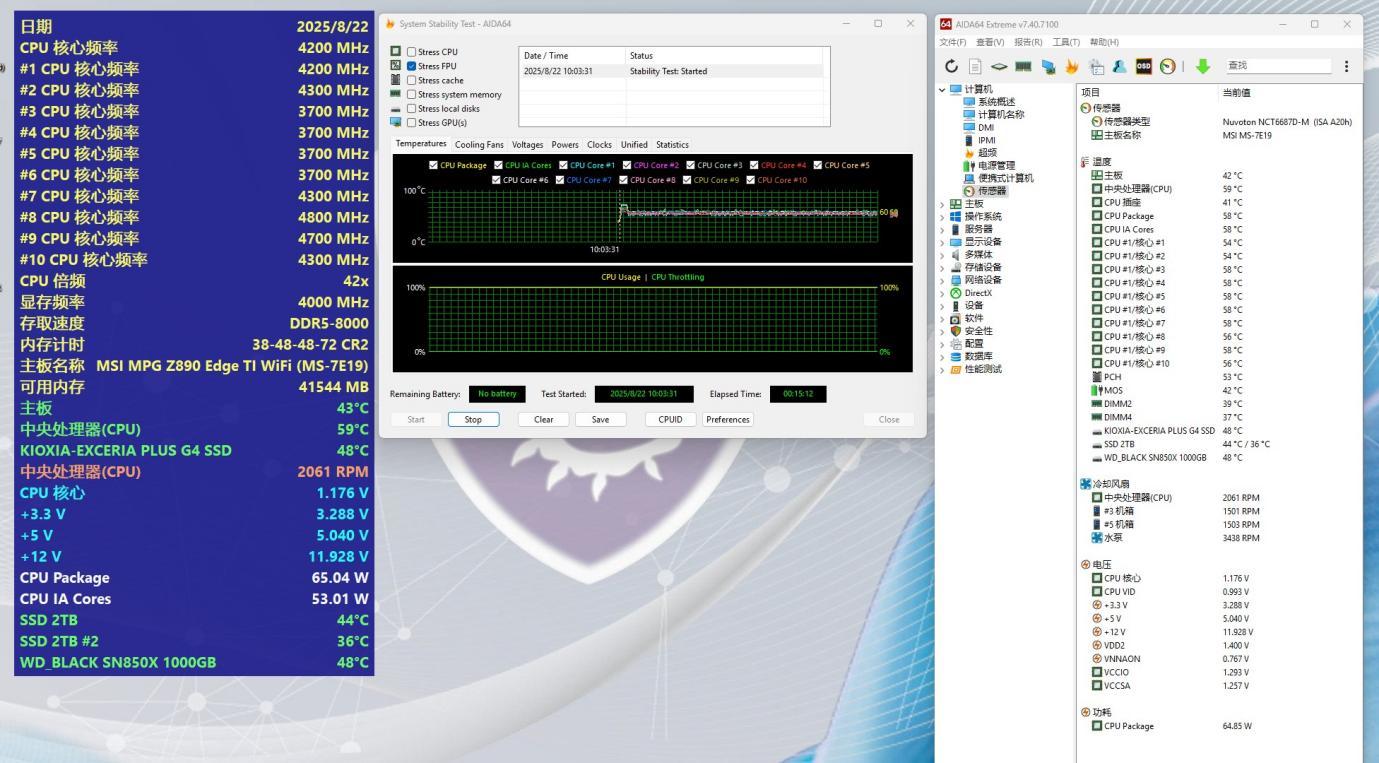Click the Refresh icon in AIDA64 toolbar
Screen dimensions: 1379x763
point(951,66)
